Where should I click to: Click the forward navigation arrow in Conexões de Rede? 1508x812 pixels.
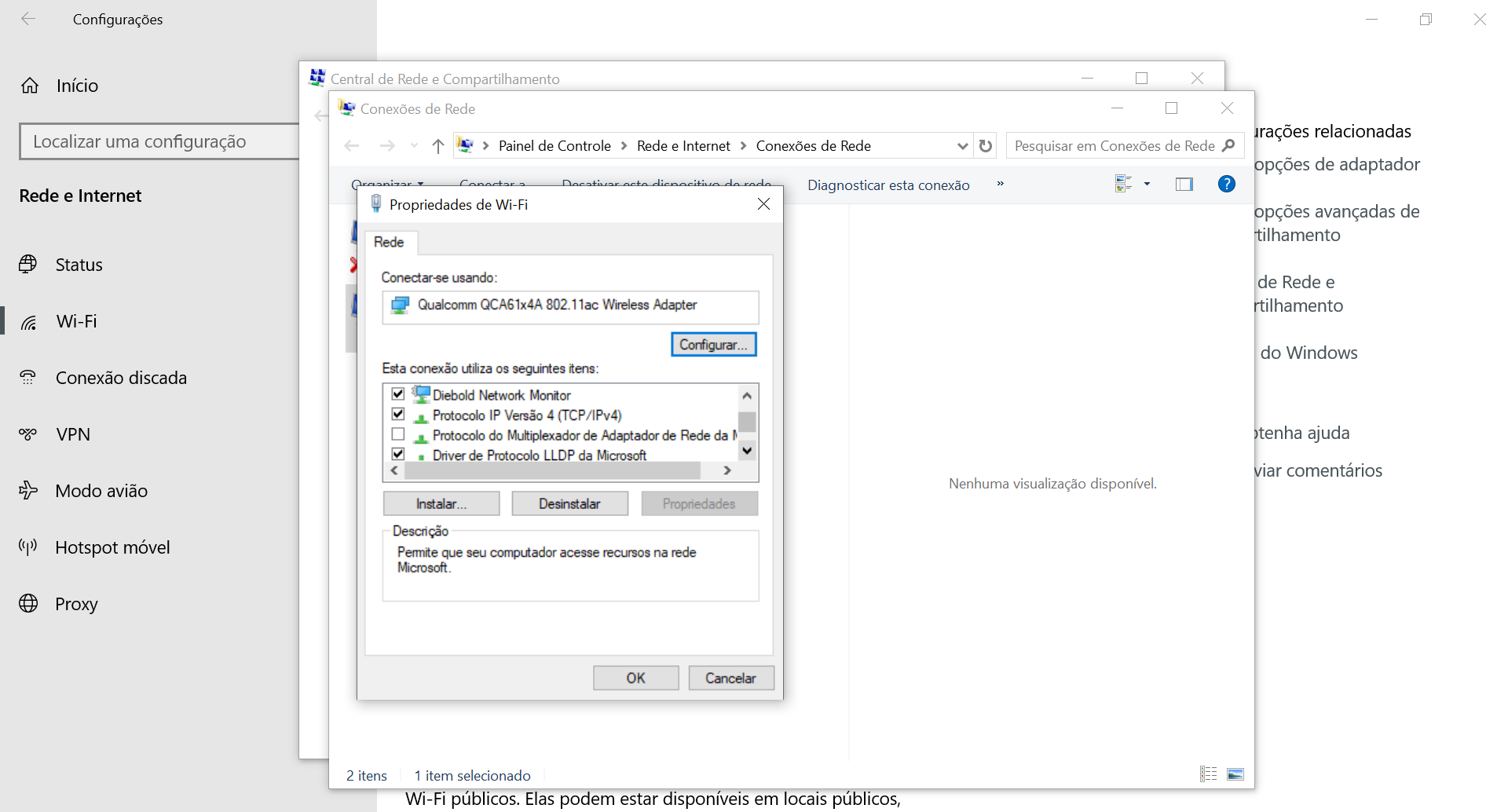coord(387,145)
